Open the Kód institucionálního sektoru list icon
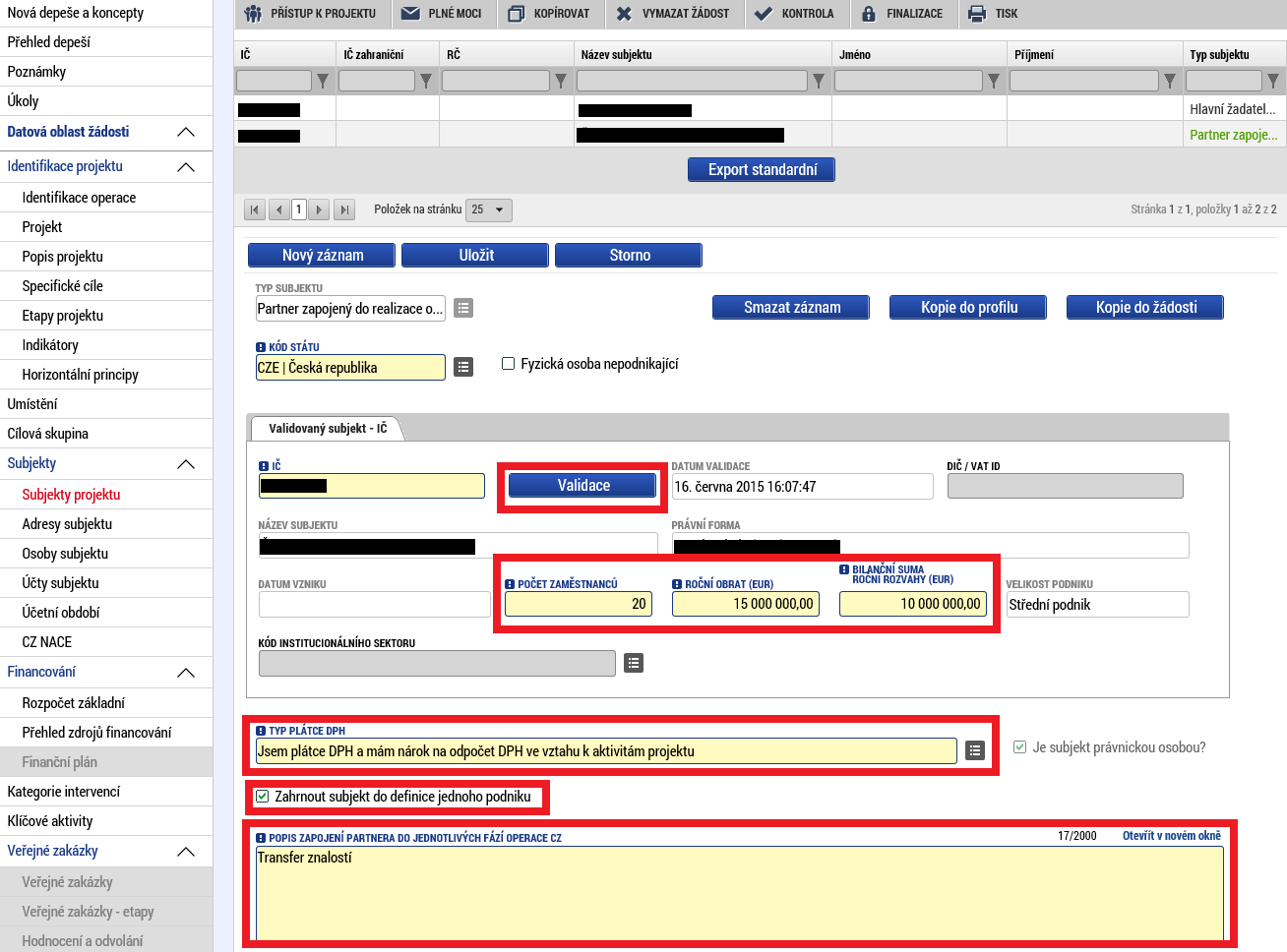Image resolution: width=1287 pixels, height=952 pixels. point(634,663)
